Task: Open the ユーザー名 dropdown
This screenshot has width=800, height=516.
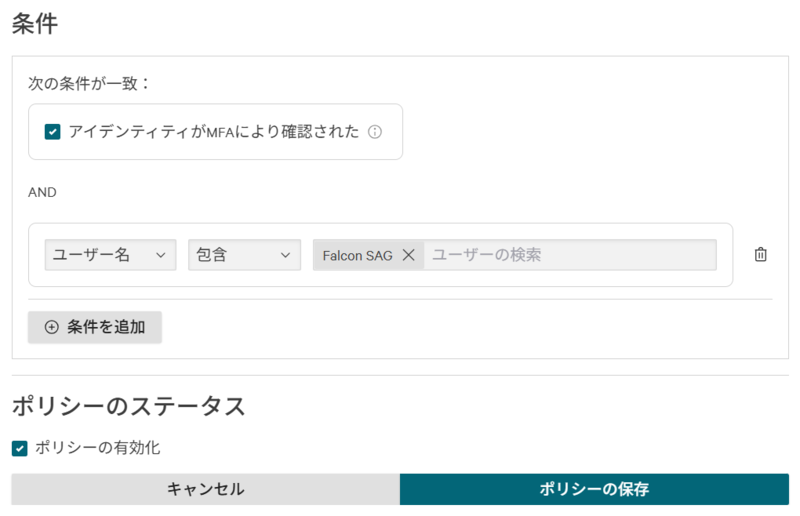Action: [x=110, y=255]
